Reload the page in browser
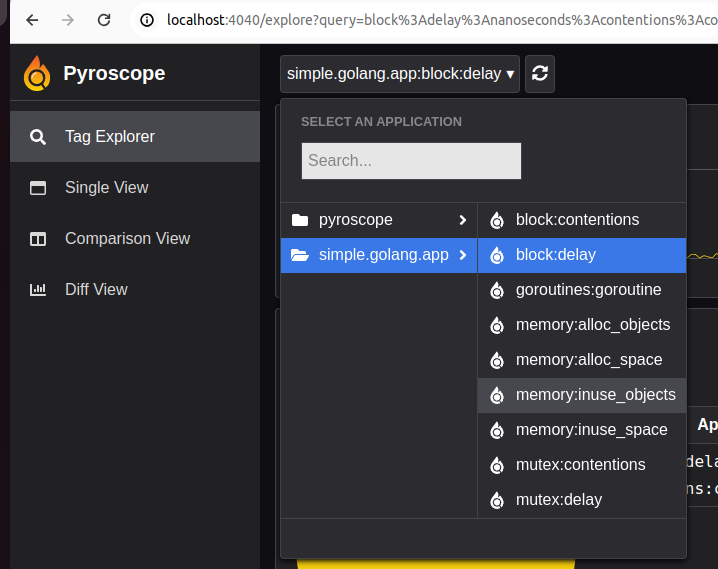This screenshot has height=569, width=718. pyautogui.click(x=104, y=20)
